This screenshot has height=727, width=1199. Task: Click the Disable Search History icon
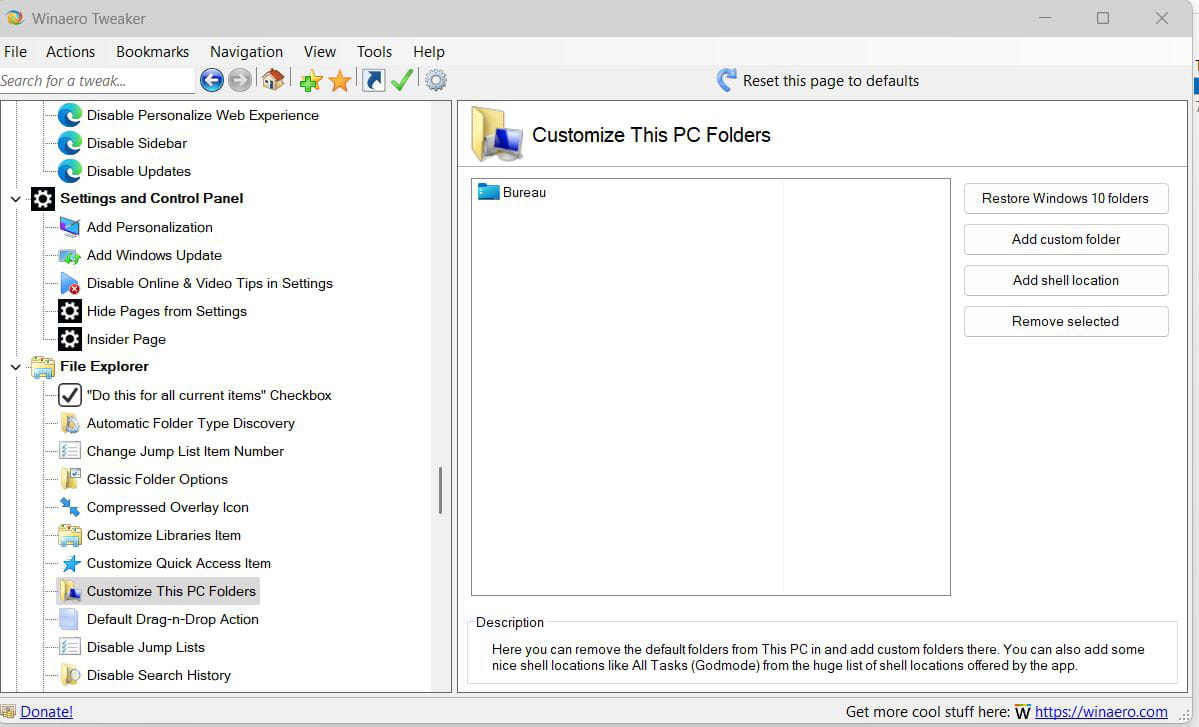point(70,675)
